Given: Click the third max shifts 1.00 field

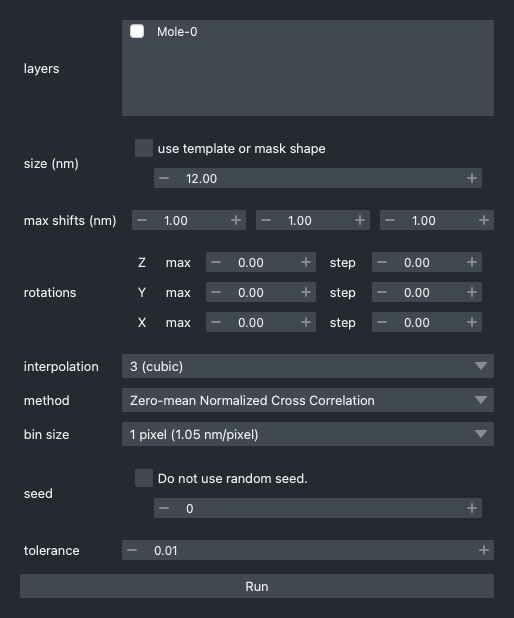Looking at the screenshot, I should point(437,220).
